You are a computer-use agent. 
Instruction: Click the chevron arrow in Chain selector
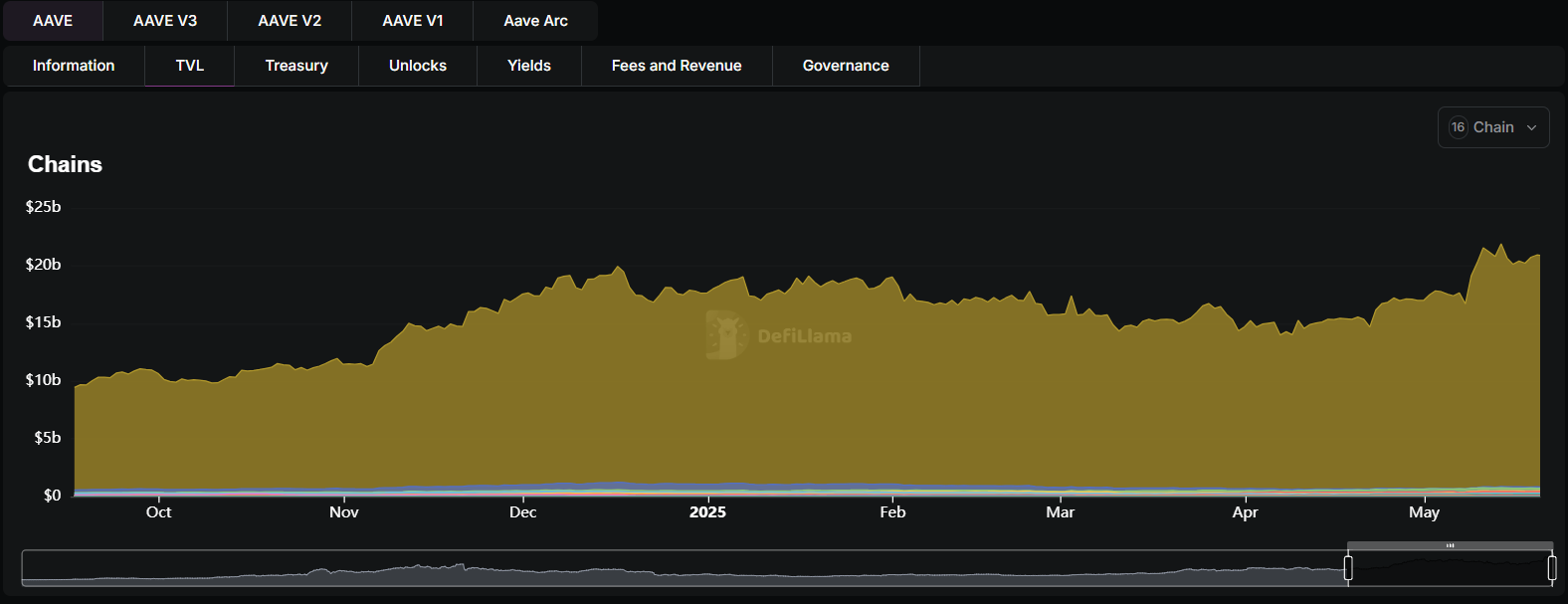coord(1531,127)
